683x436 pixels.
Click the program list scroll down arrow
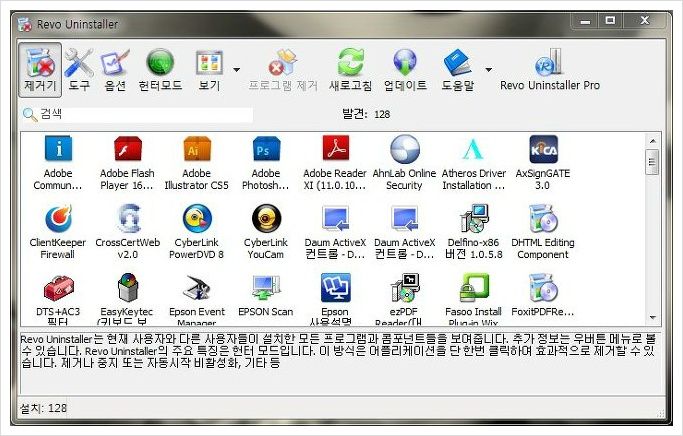click(x=653, y=318)
